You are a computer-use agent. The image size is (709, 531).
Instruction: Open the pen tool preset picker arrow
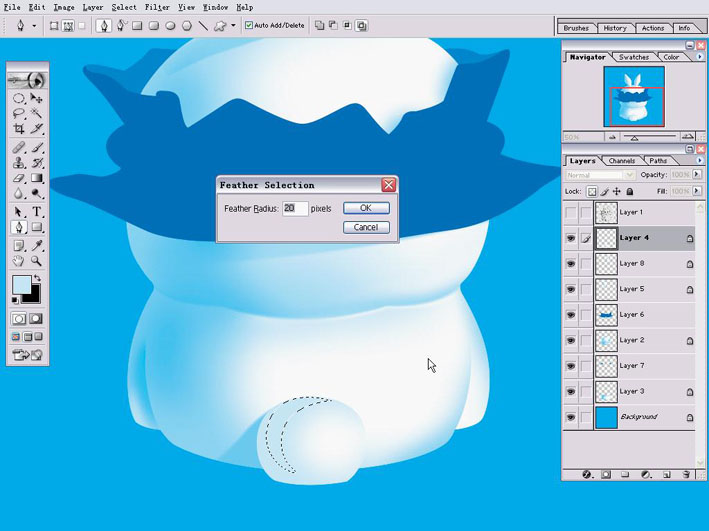pos(34,26)
